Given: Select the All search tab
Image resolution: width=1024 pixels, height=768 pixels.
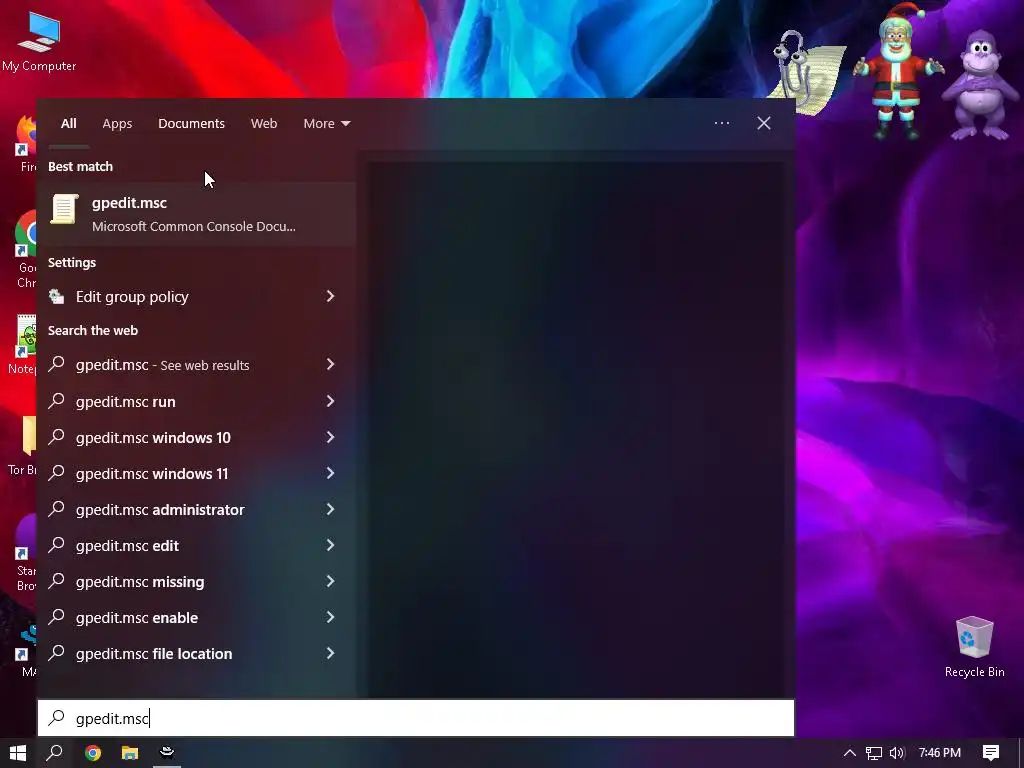Looking at the screenshot, I should [69, 123].
